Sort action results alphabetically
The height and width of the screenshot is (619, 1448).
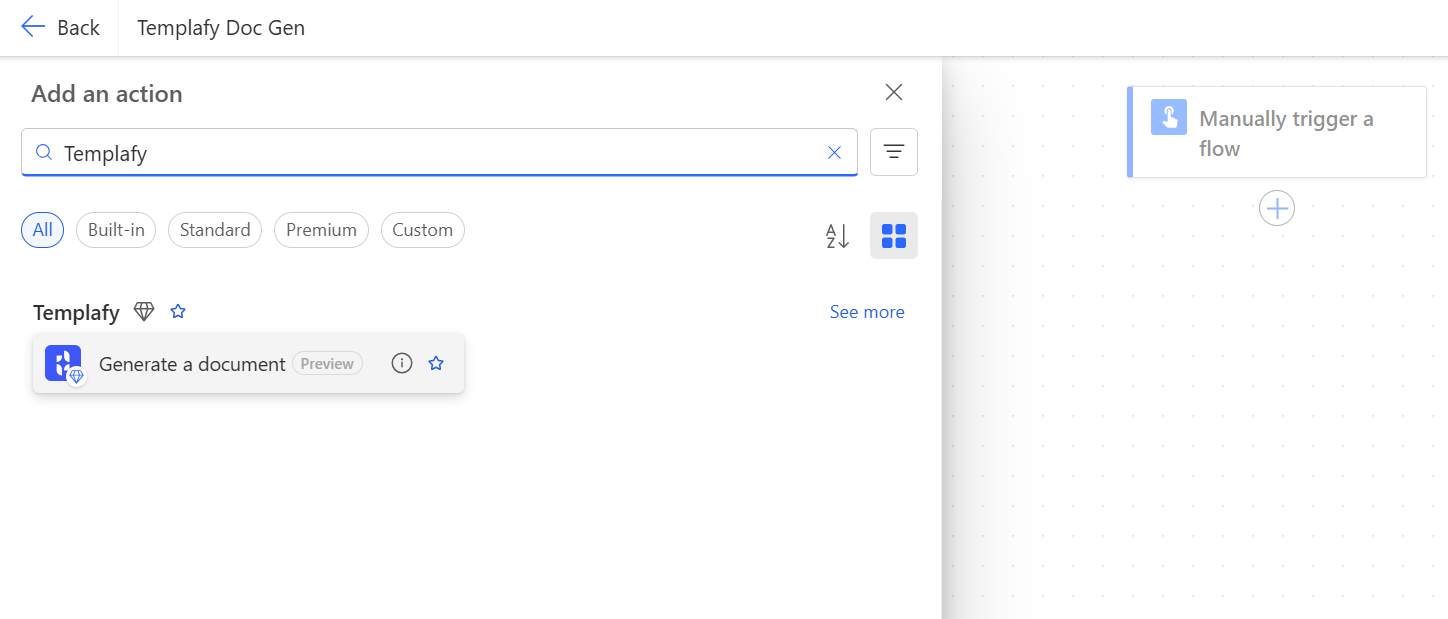pos(836,235)
